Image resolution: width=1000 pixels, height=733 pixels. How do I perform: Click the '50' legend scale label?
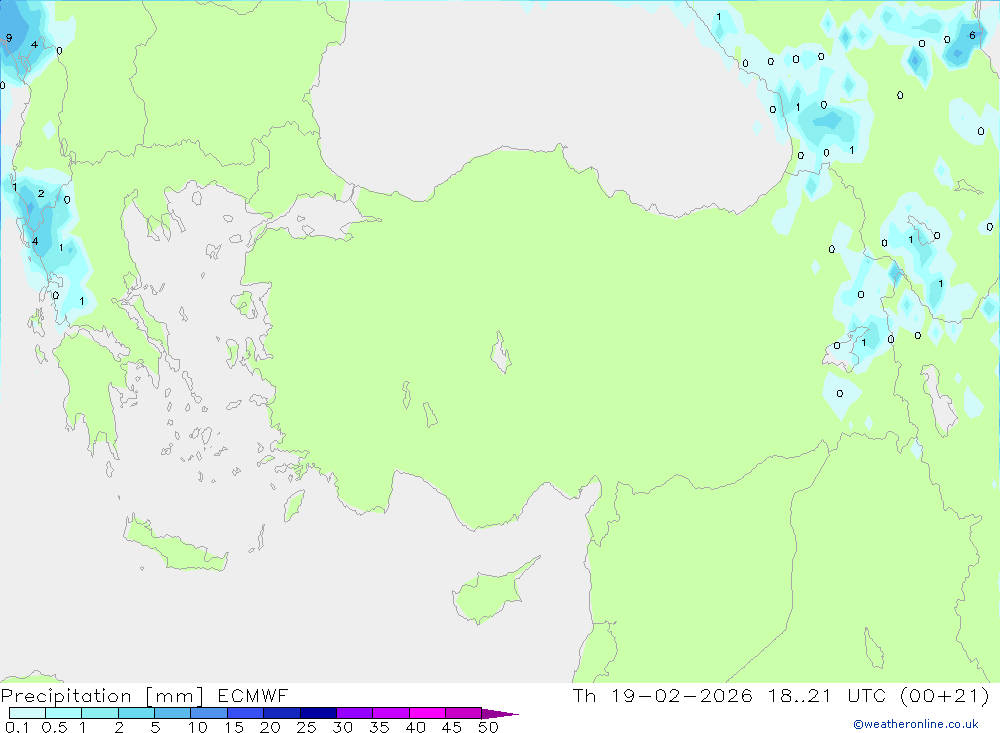[488, 727]
